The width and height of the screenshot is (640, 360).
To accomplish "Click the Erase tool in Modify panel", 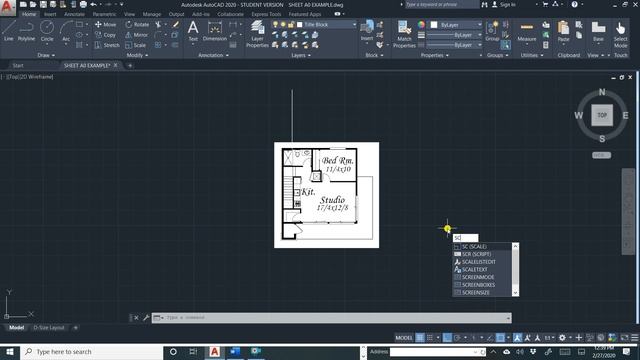I will tap(176, 24).
